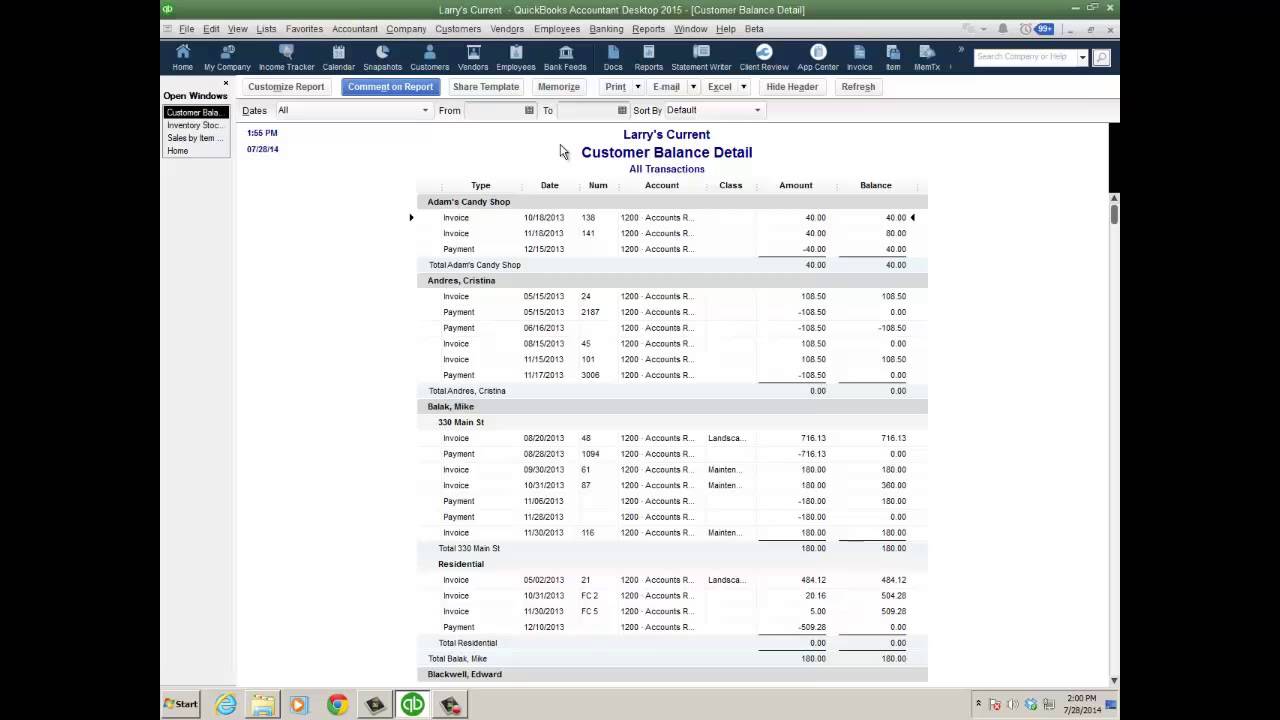
Task: Open the To date calendar picker
Action: pyautogui.click(x=622, y=110)
